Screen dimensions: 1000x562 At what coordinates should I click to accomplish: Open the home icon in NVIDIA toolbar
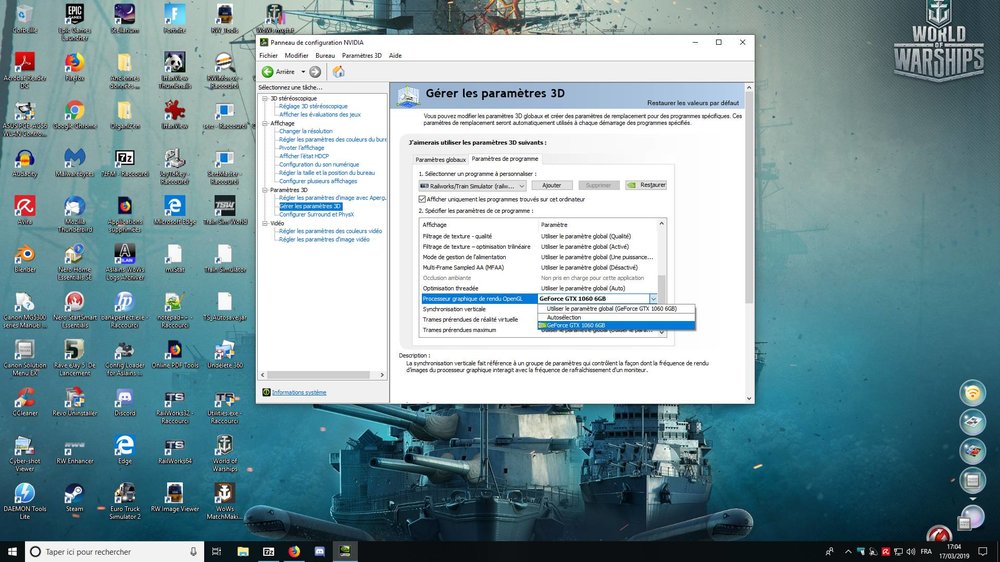(x=339, y=72)
